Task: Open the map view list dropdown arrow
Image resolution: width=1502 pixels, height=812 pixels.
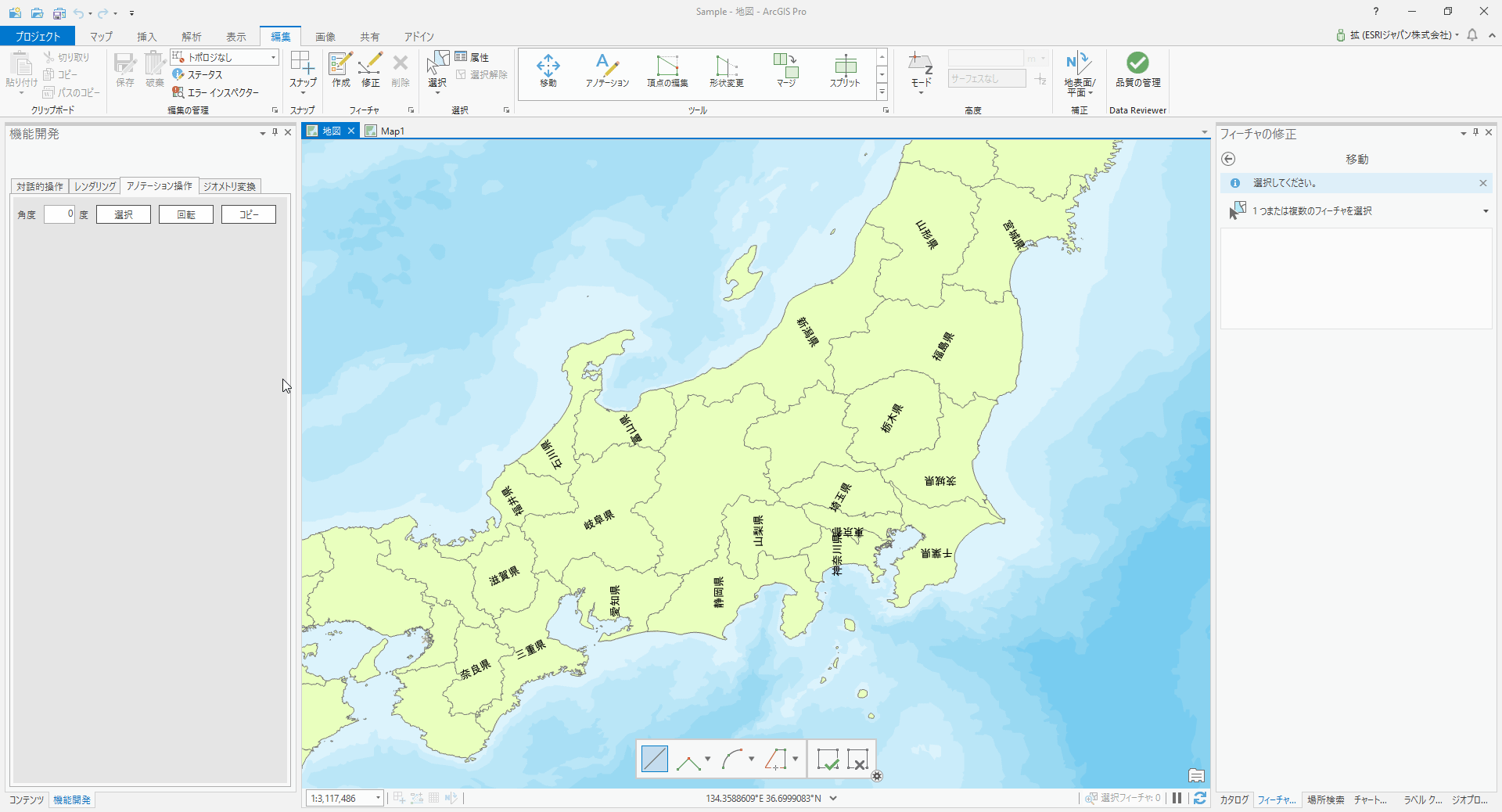Action: click(1205, 132)
